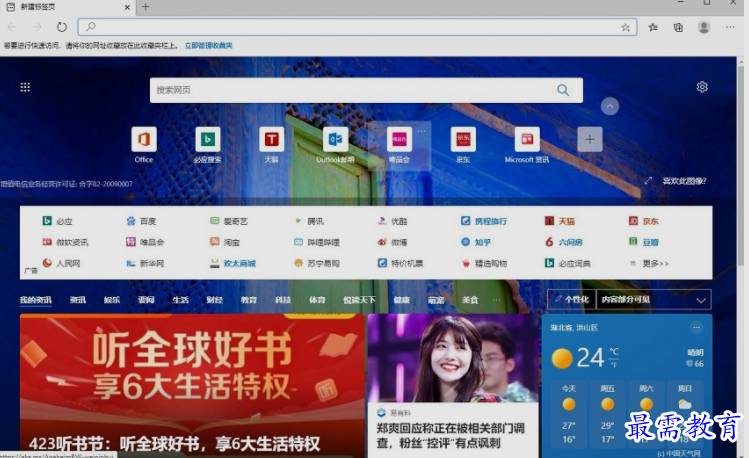Open the 哔哩哔哩 site link
749x458 pixels.
click(x=317, y=242)
